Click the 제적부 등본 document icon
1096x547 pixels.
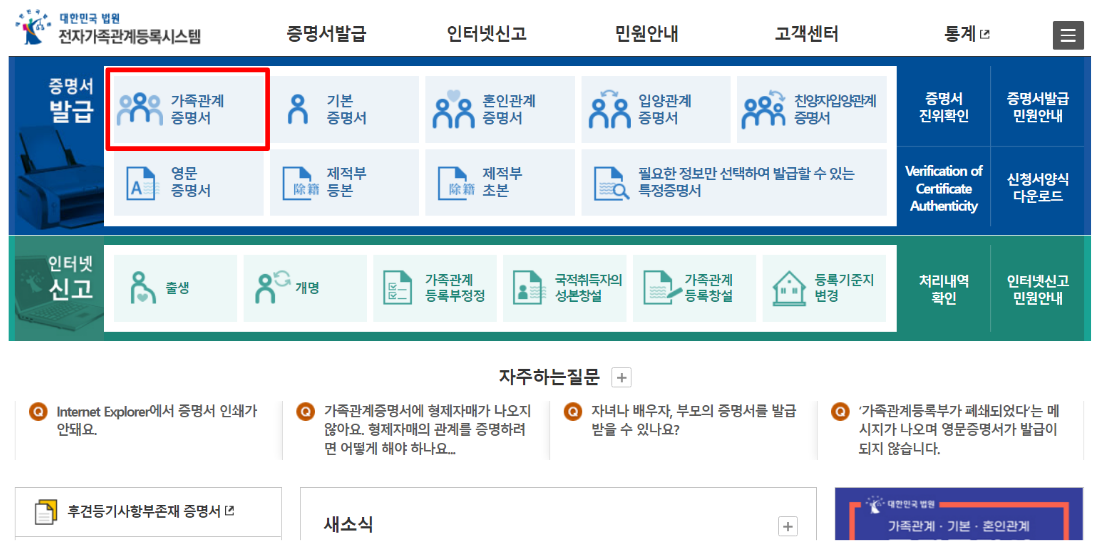[299, 182]
